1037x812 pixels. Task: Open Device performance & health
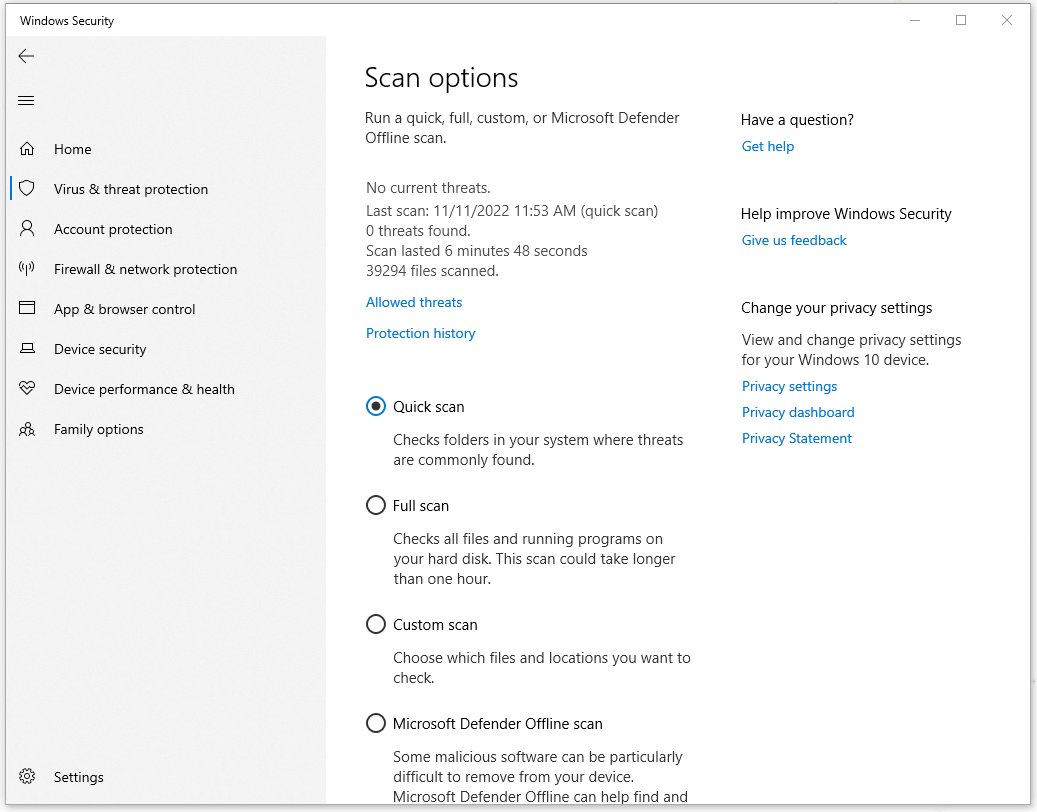point(144,389)
